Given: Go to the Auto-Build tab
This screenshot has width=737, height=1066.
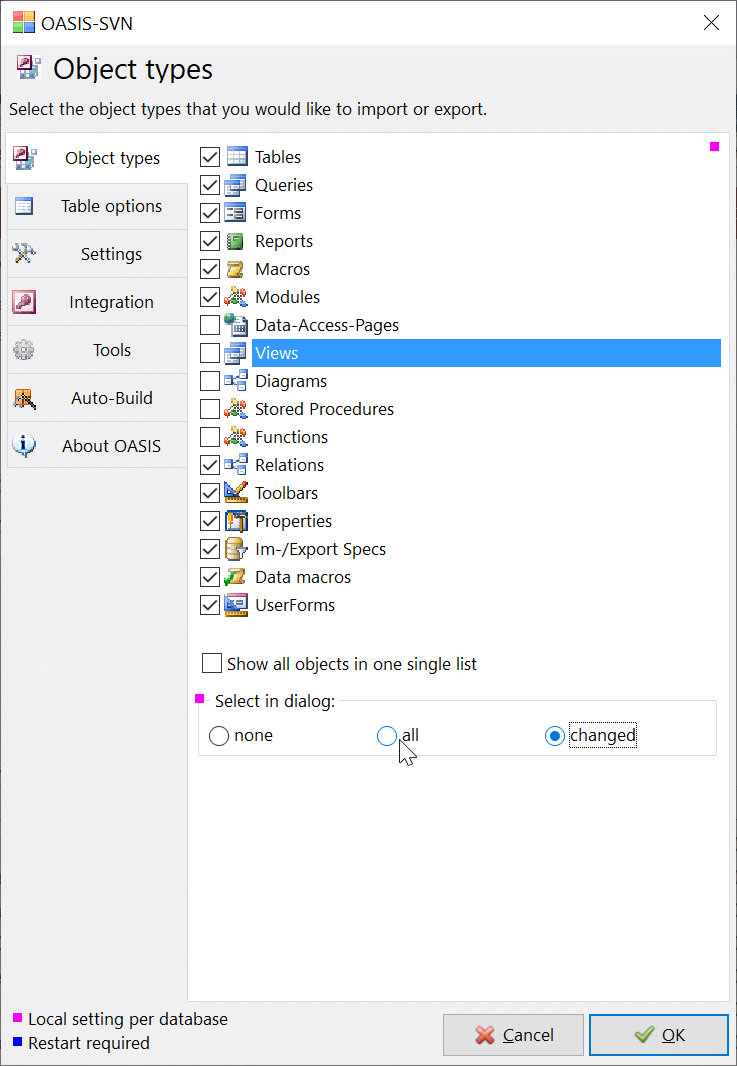Looking at the screenshot, I should (97, 398).
